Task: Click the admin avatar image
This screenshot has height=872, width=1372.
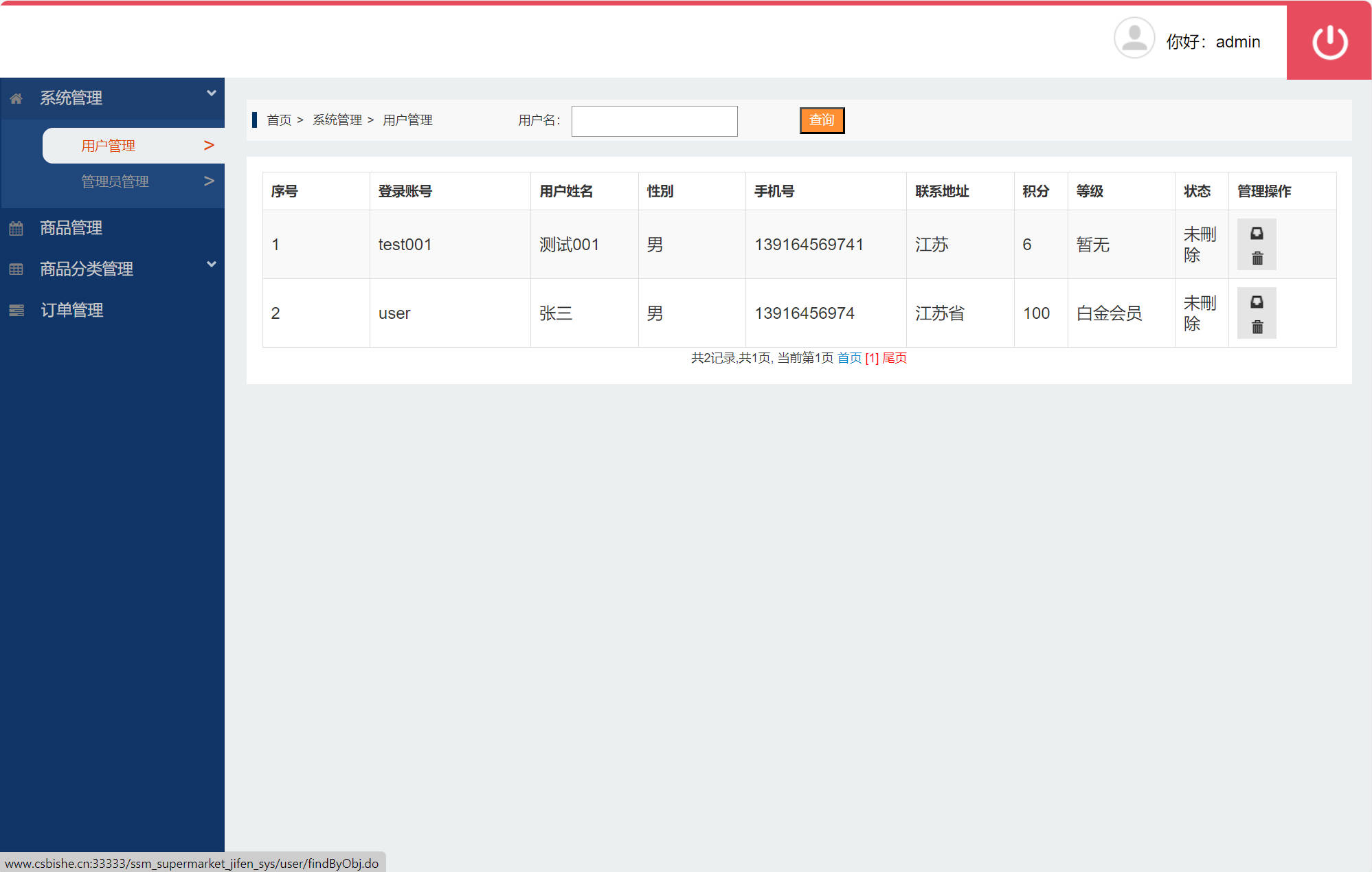Action: 1134,38
